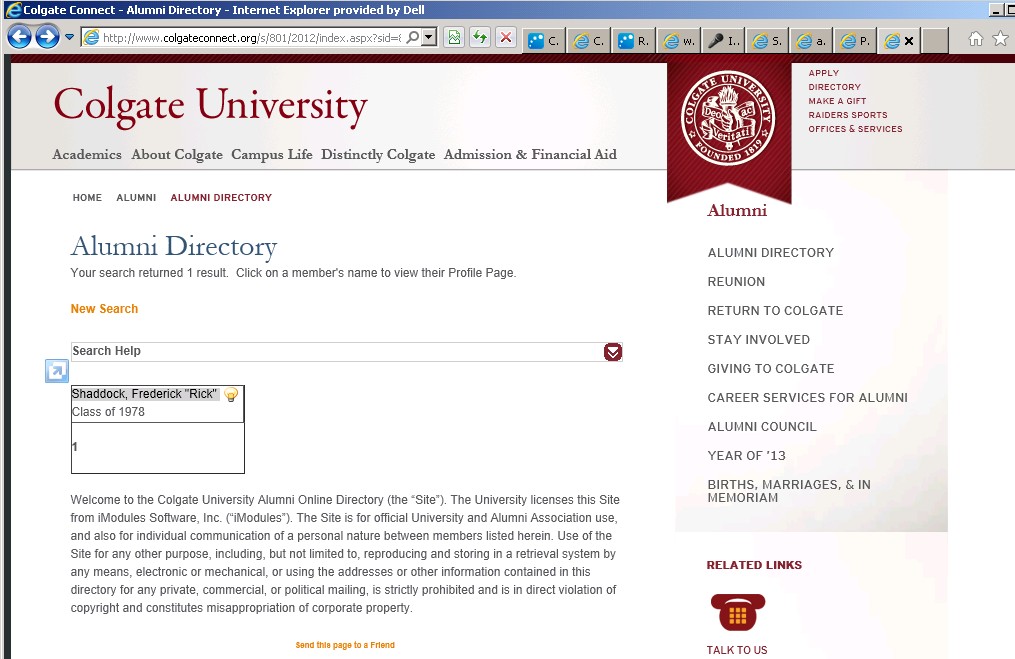Switch to the second tab labeled 'C.'
The height and width of the screenshot is (659, 1015).
coord(589,40)
